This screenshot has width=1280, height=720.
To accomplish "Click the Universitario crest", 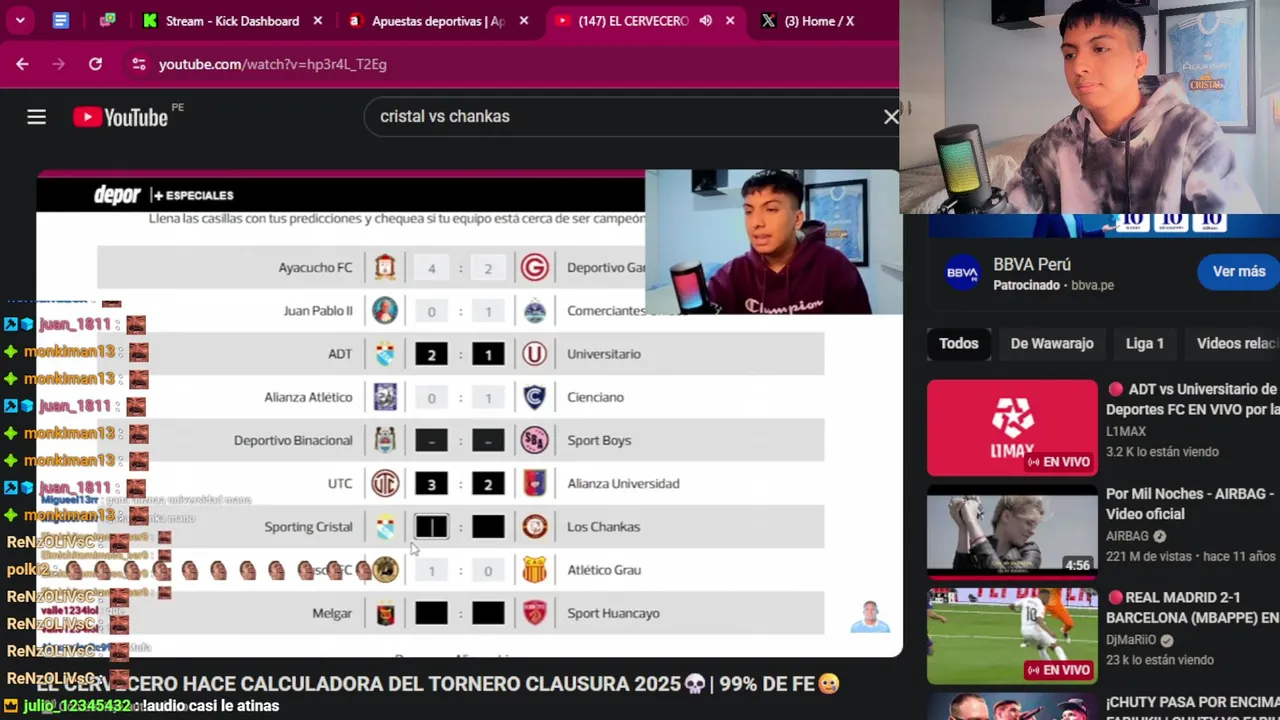I will pyautogui.click(x=535, y=354).
